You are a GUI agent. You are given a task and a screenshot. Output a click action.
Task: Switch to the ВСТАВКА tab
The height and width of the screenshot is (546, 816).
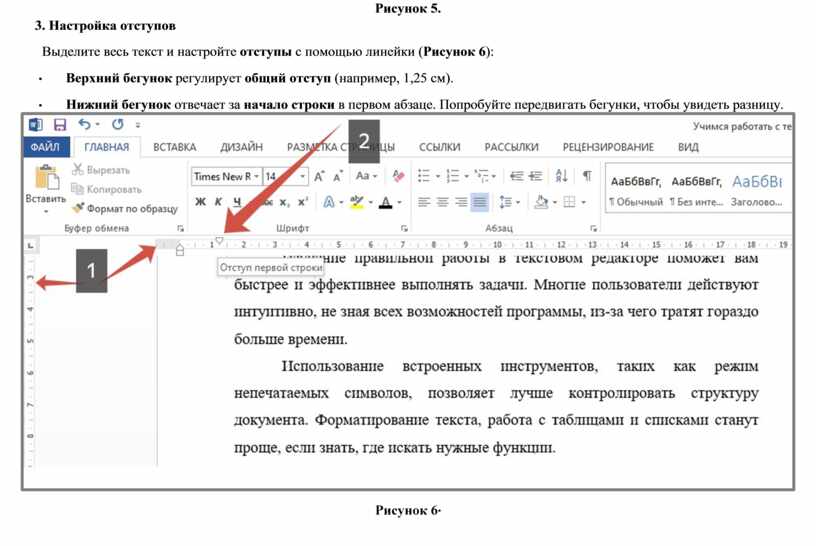[x=175, y=147]
